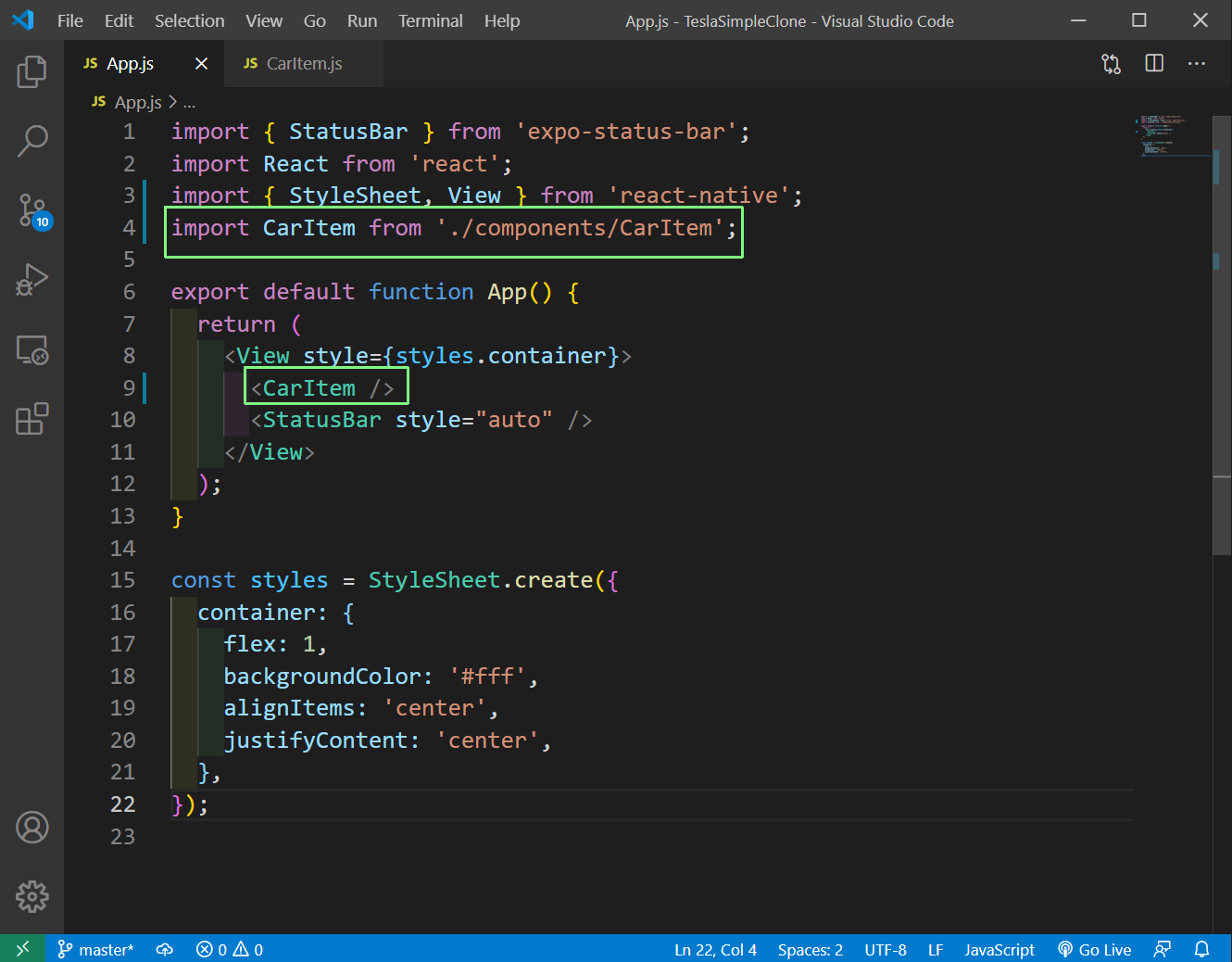Click line number 9 in the gutter
1232x962 pixels.
pos(130,388)
